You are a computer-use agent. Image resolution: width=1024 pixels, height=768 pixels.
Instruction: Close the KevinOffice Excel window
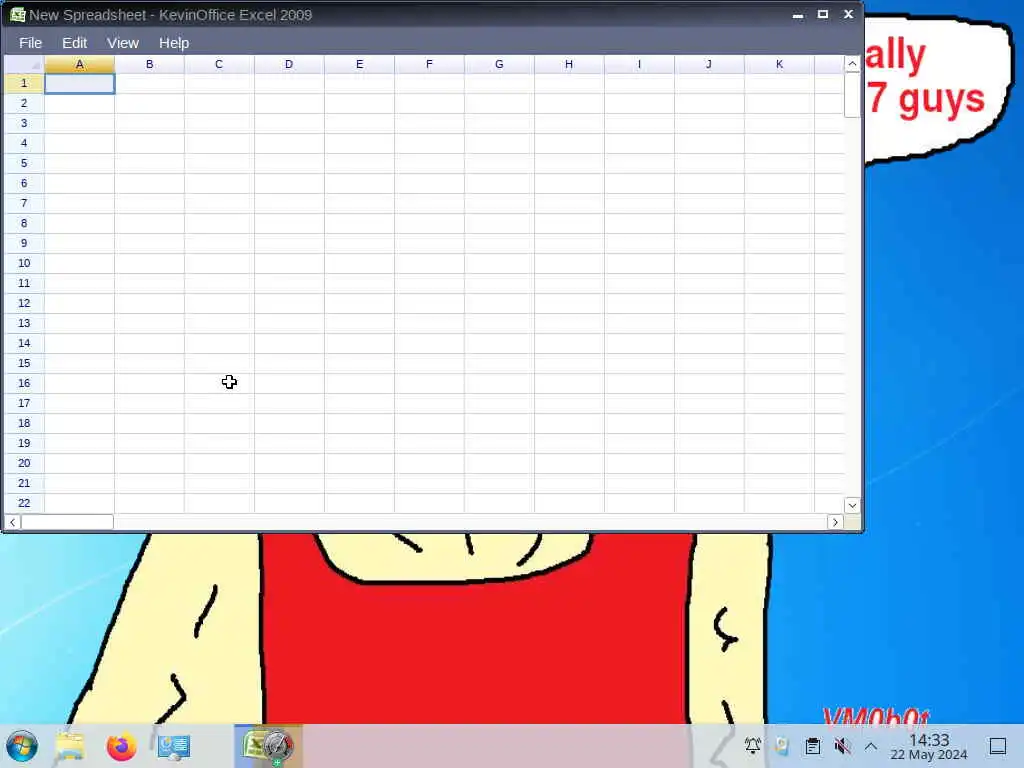coord(848,14)
